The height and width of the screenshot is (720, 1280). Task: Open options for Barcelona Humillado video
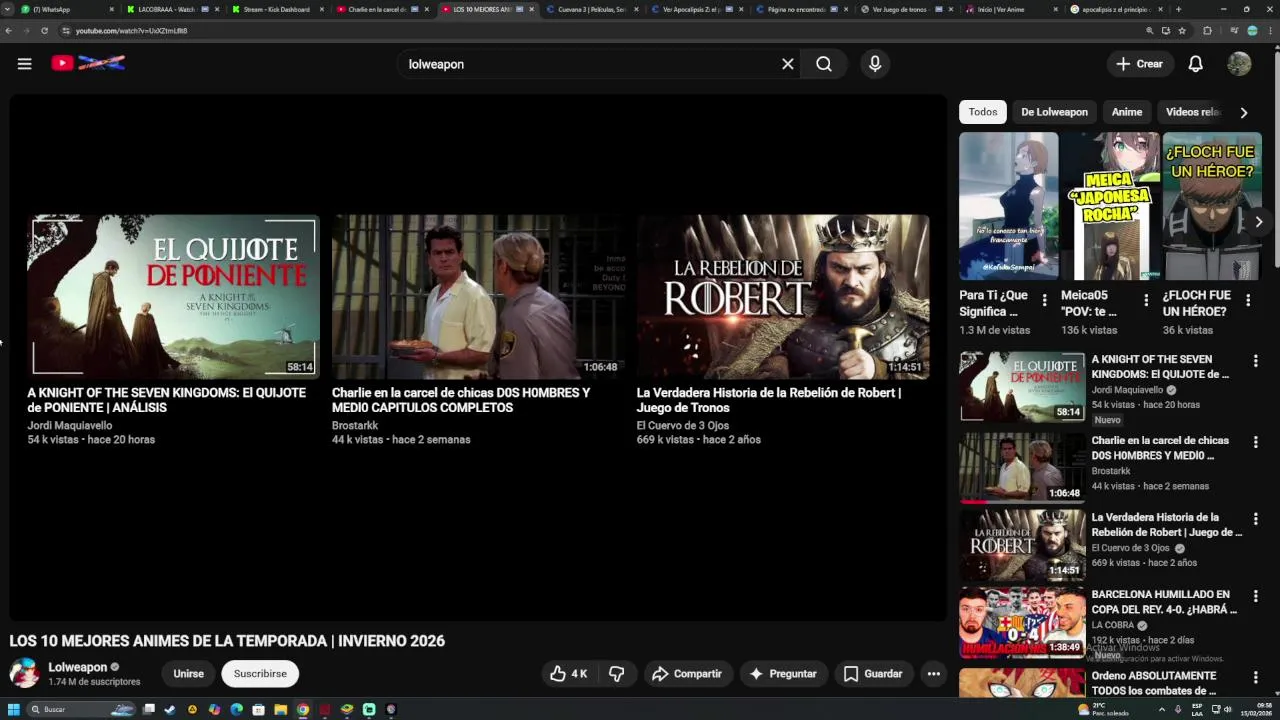[x=1256, y=596]
